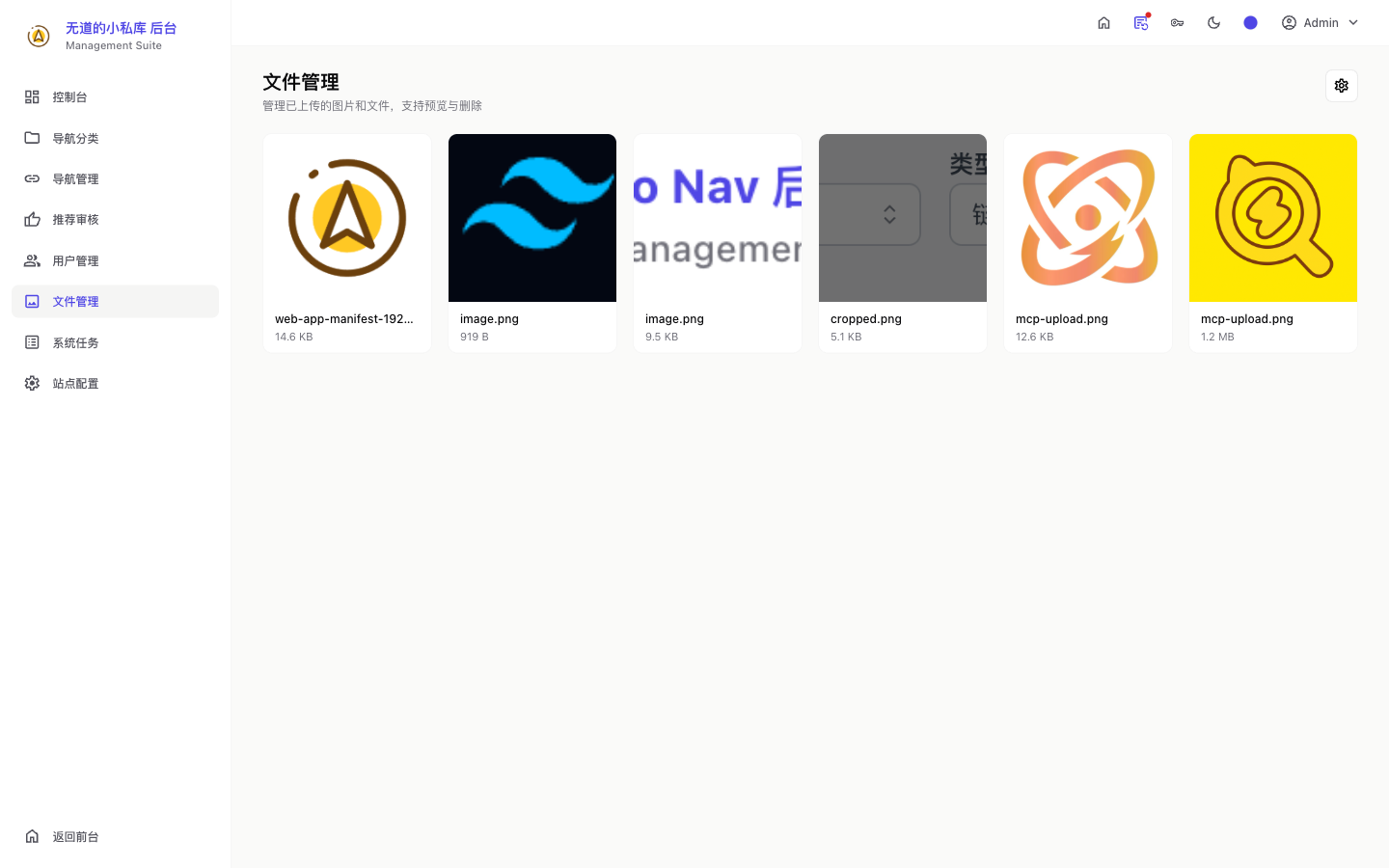Click the Management Suite subtitle
This screenshot has height=868, width=1389.
[x=114, y=45]
